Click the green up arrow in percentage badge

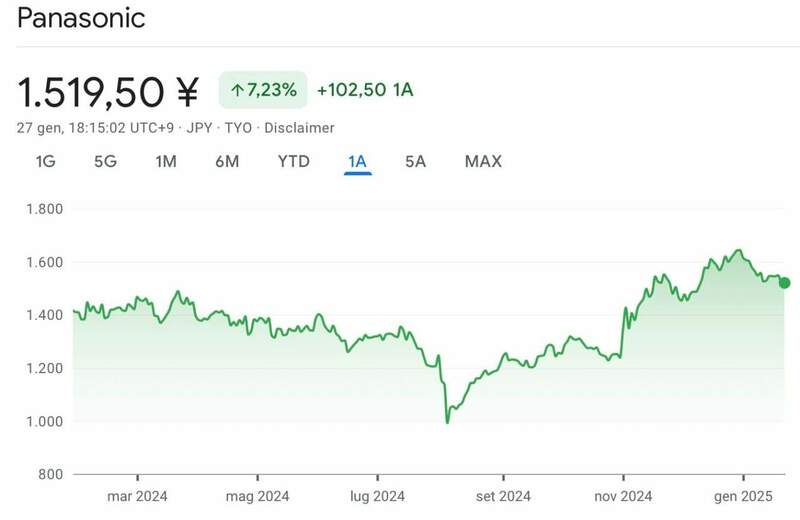click(x=237, y=90)
